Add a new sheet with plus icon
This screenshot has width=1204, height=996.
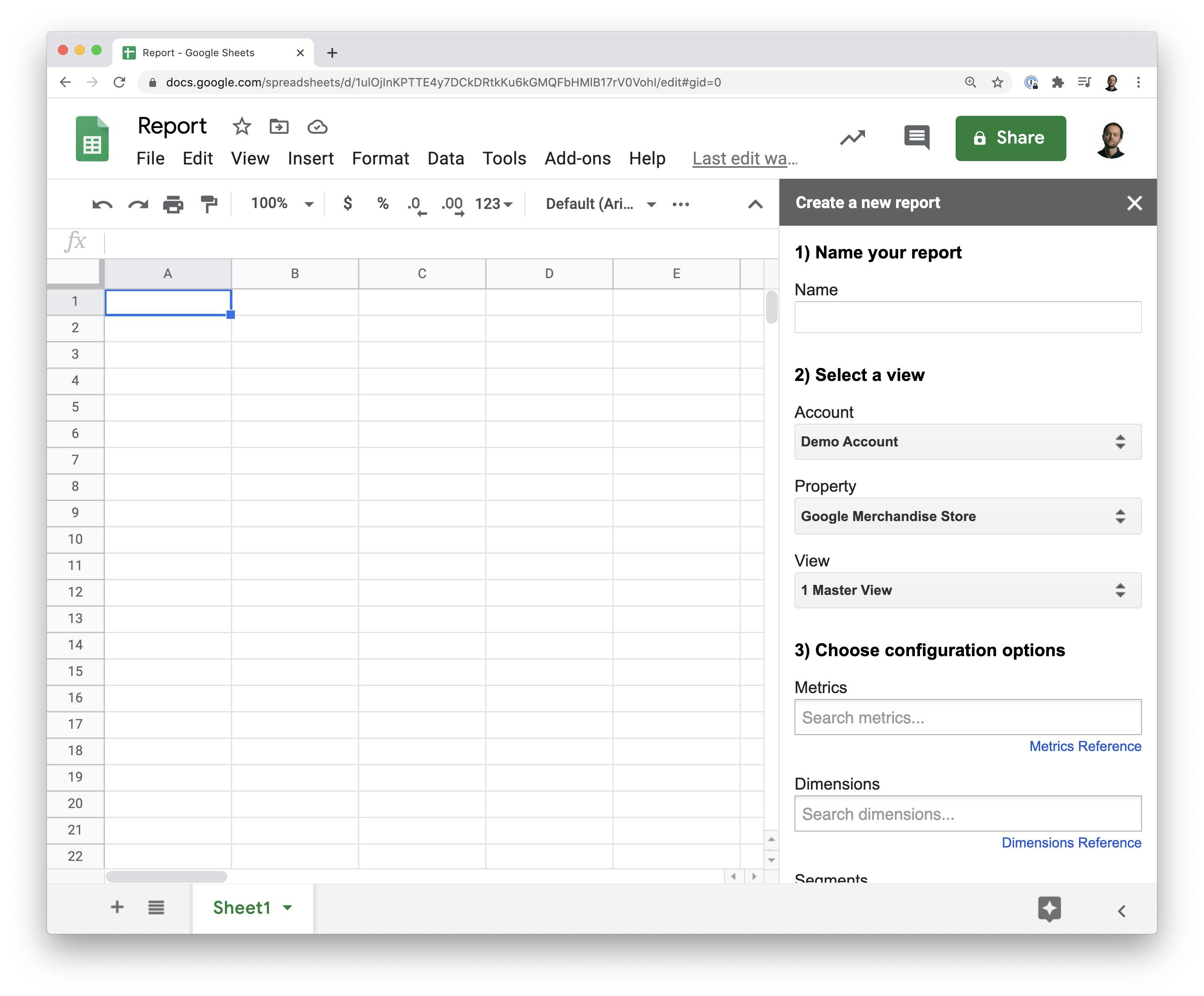coord(117,907)
